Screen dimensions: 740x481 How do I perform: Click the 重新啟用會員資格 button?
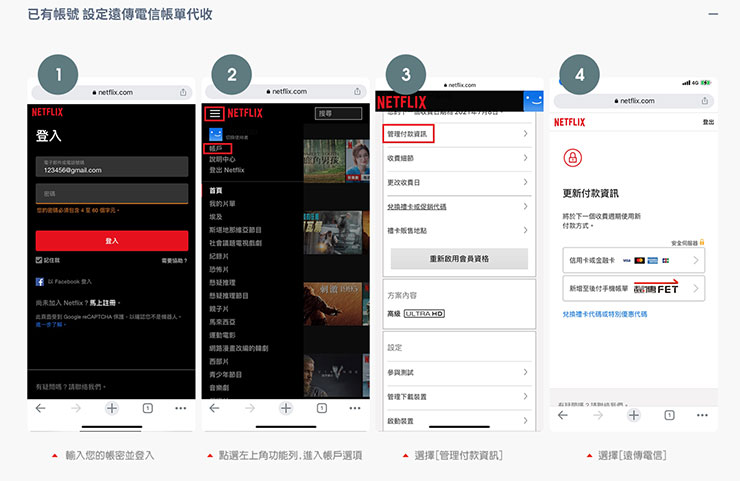459,259
